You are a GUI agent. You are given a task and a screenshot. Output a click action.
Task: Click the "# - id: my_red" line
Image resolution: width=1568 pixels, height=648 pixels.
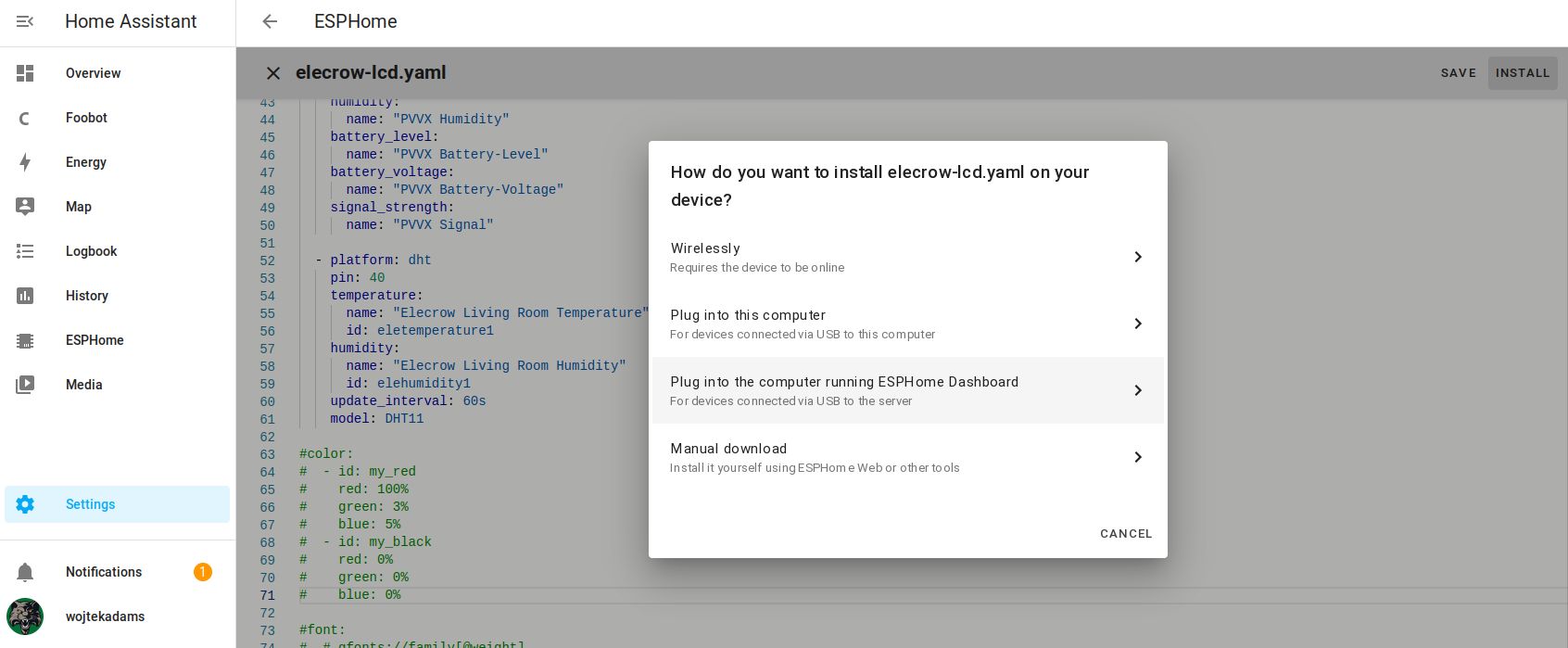click(358, 472)
